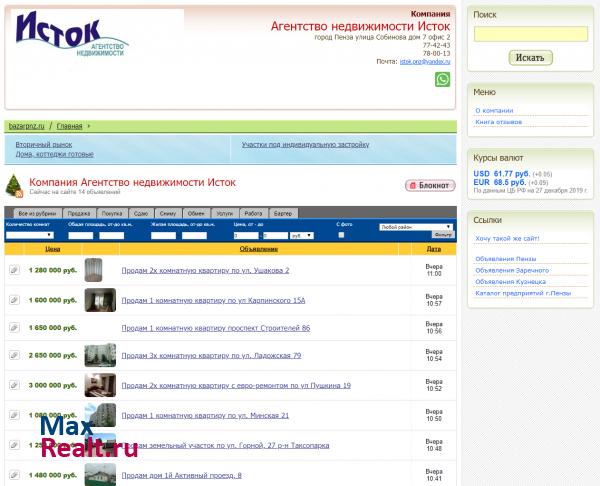This screenshot has width=600, height=486.
Task: Apply the Фильтр filter button
Action: pyautogui.click(x=443, y=235)
